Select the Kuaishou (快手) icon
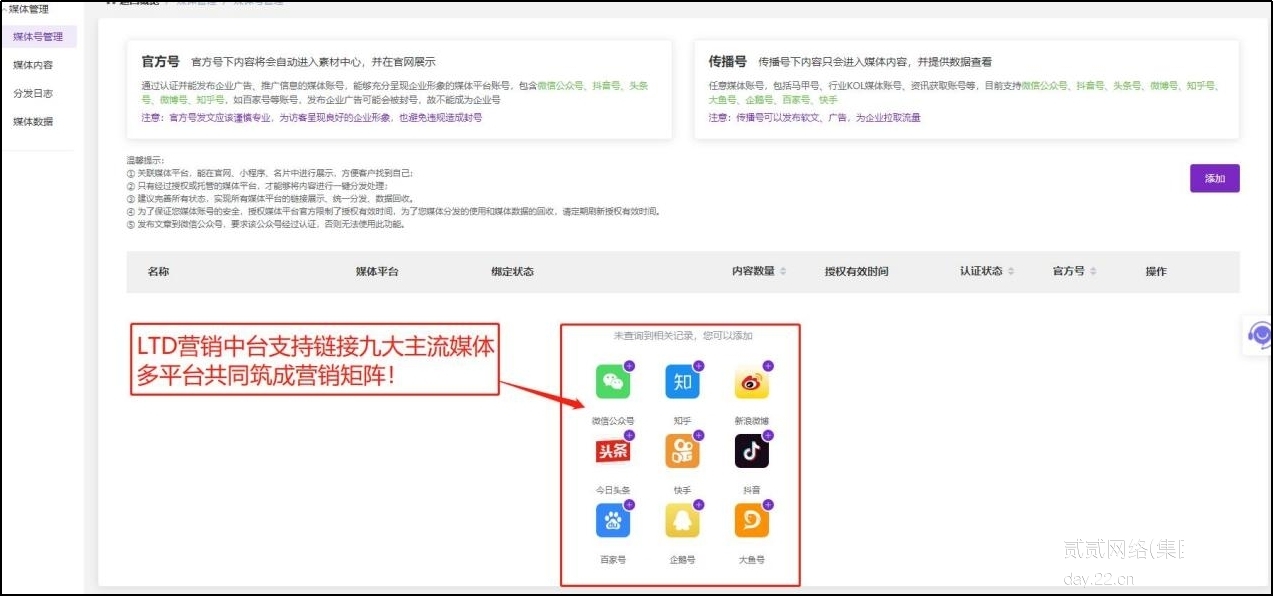 coord(682,452)
